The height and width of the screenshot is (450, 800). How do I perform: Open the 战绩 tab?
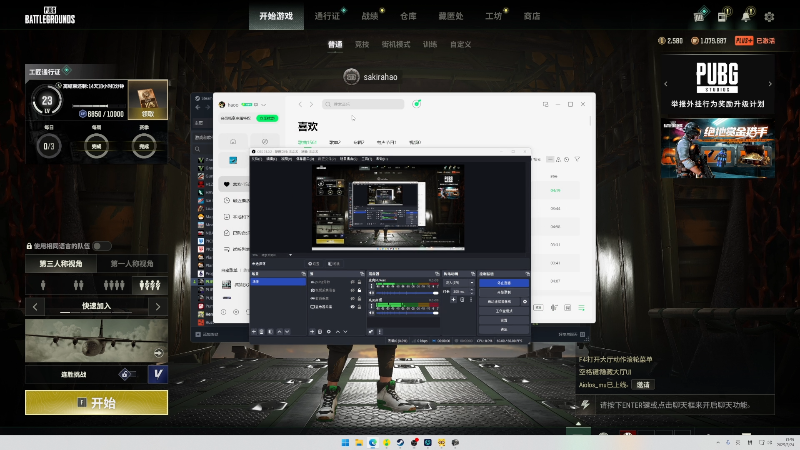click(370, 16)
